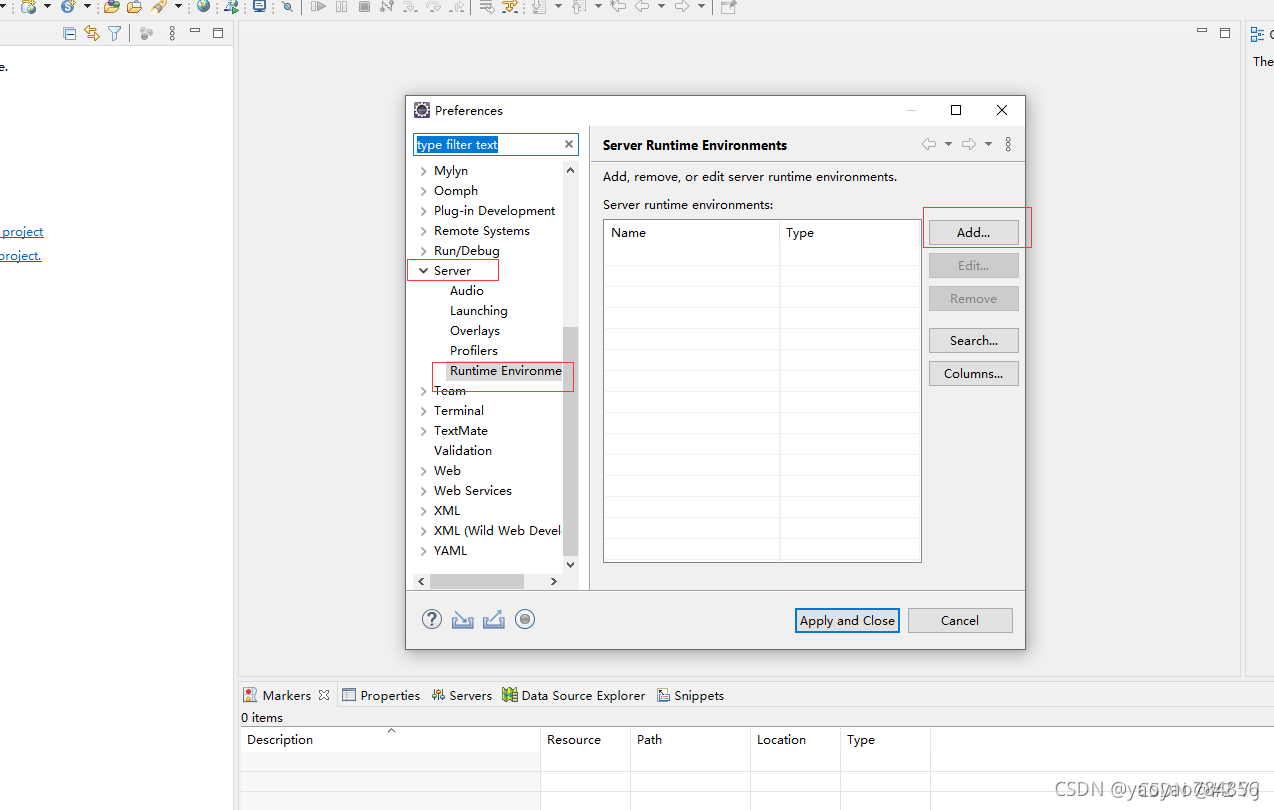Screen dimensions: 1274x810
Task: Switch to the Servers tab
Action: [x=462, y=695]
